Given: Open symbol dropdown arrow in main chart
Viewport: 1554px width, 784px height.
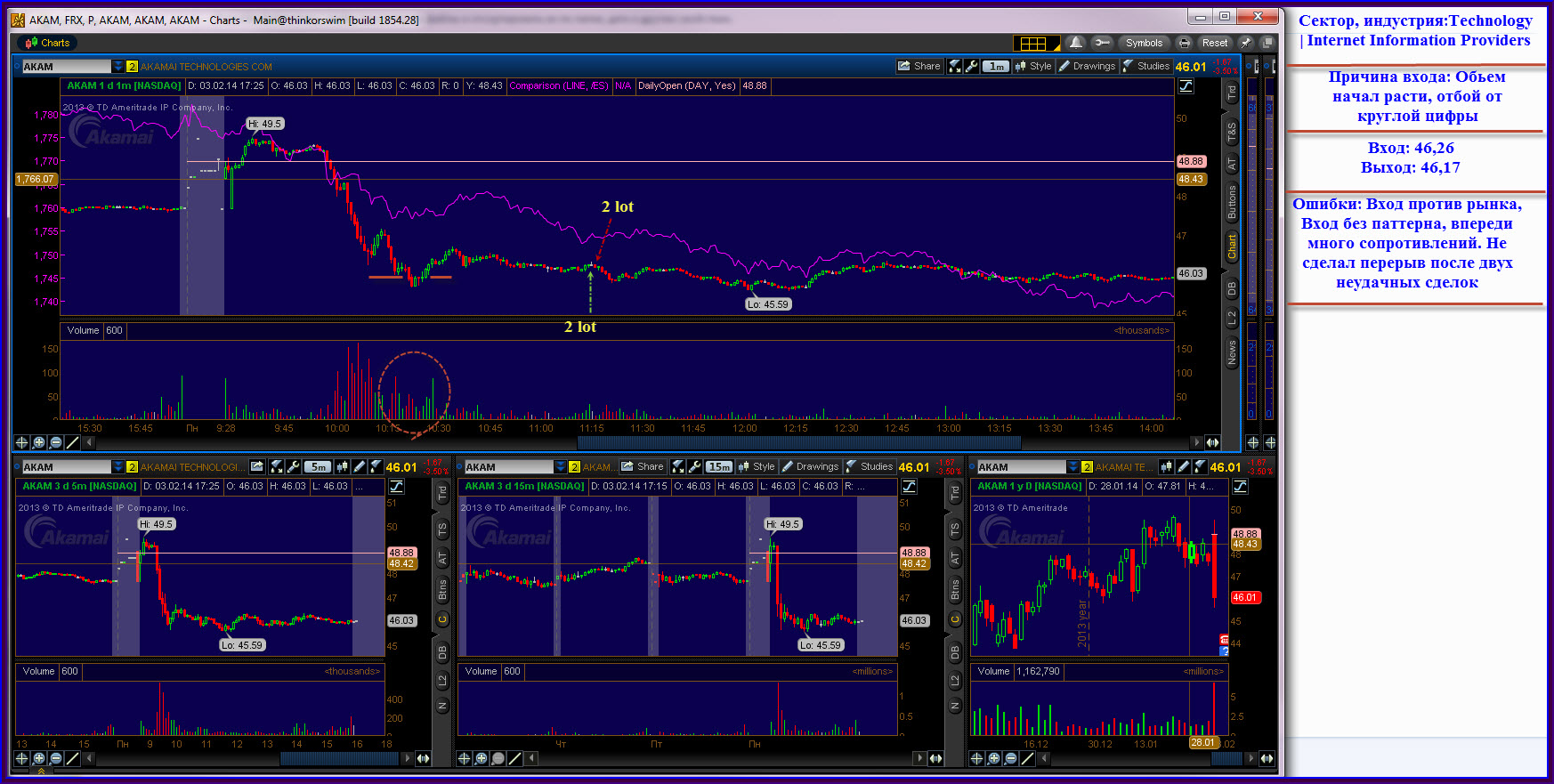Looking at the screenshot, I should point(117,67).
